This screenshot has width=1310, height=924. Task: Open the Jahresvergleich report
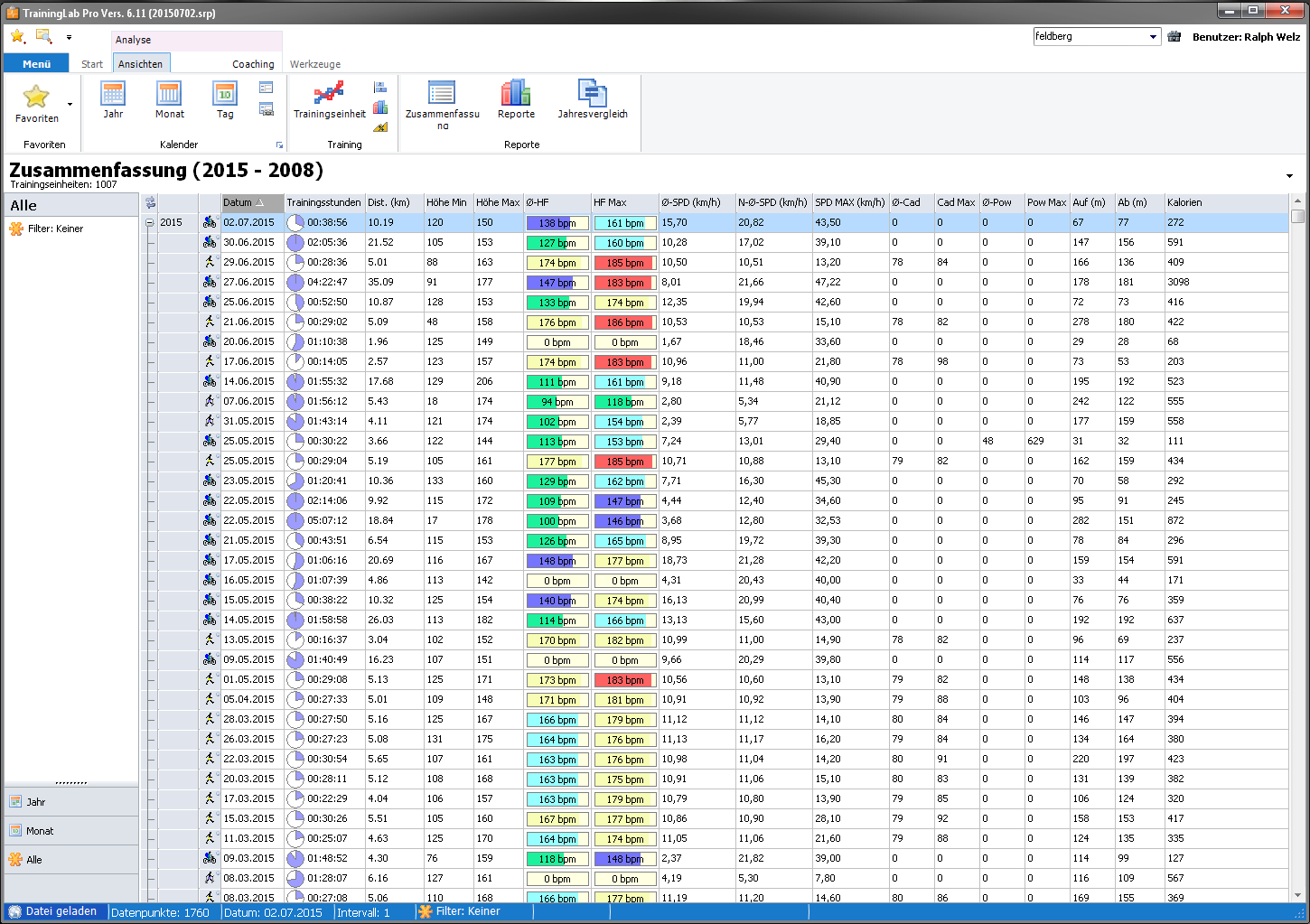(592, 100)
